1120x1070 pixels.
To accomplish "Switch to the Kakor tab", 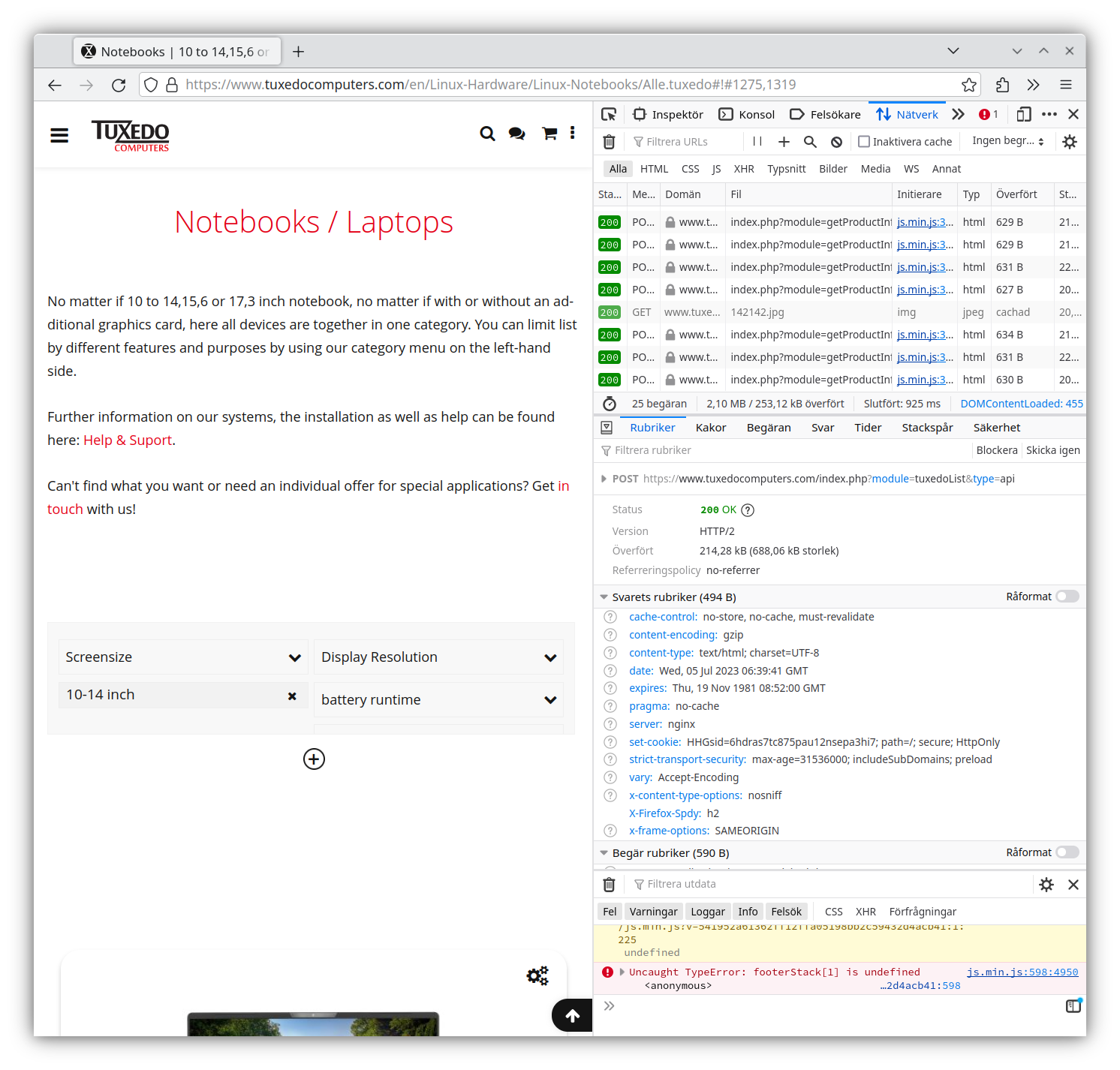I will tap(710, 427).
